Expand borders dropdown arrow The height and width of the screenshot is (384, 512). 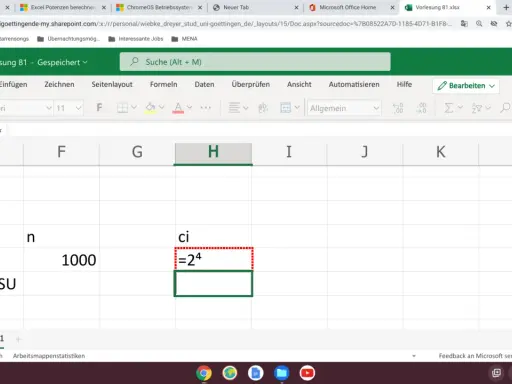(134, 107)
